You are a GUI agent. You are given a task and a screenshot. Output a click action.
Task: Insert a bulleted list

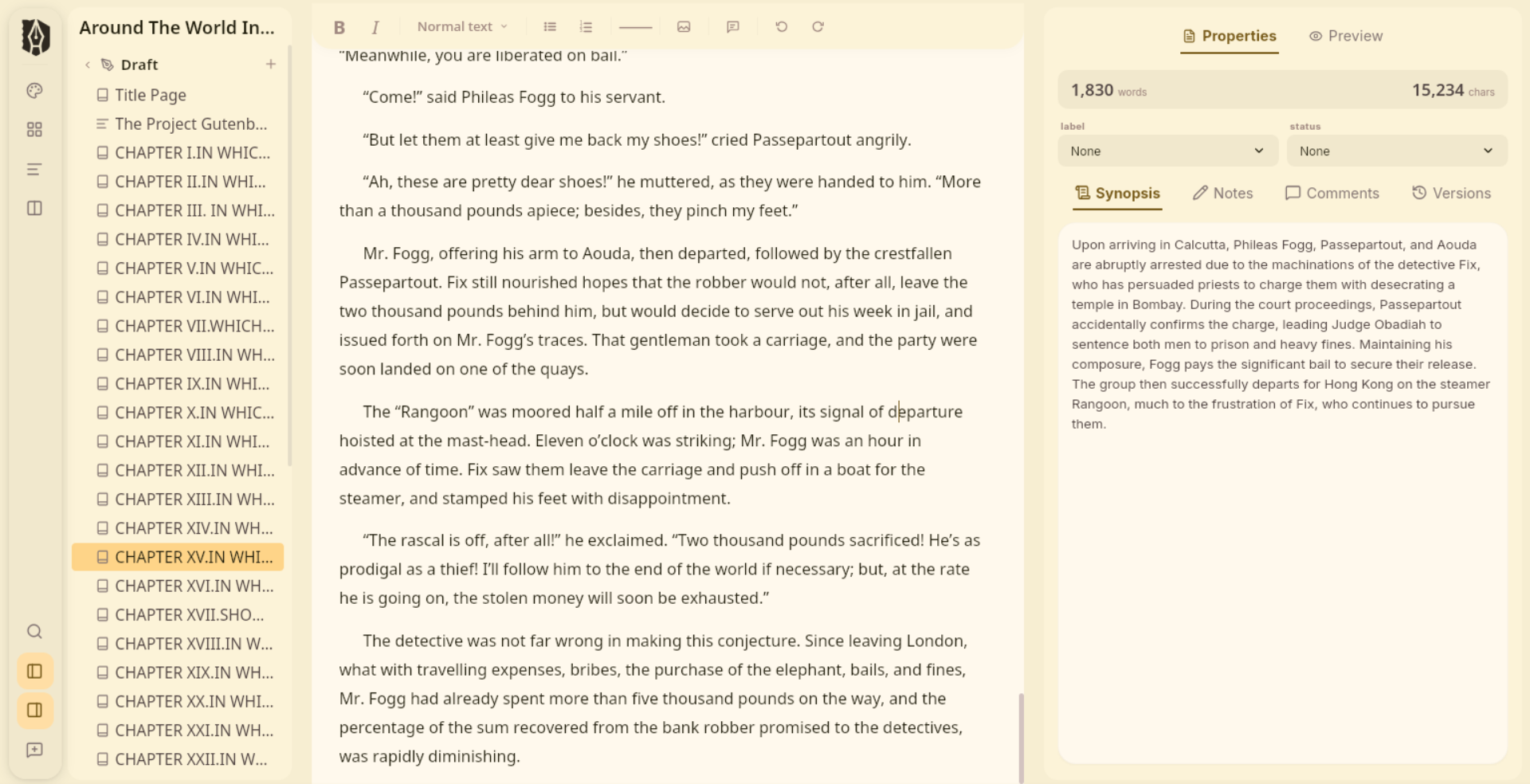tap(550, 26)
